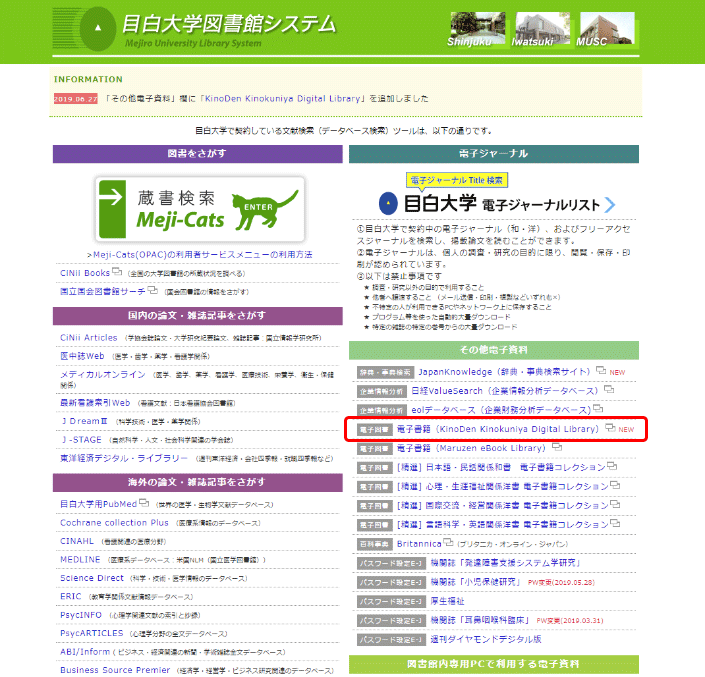Click external icon beside 言語科学・英語関係洋書 collection
Screen dimensions: 705x677
pos(615,523)
